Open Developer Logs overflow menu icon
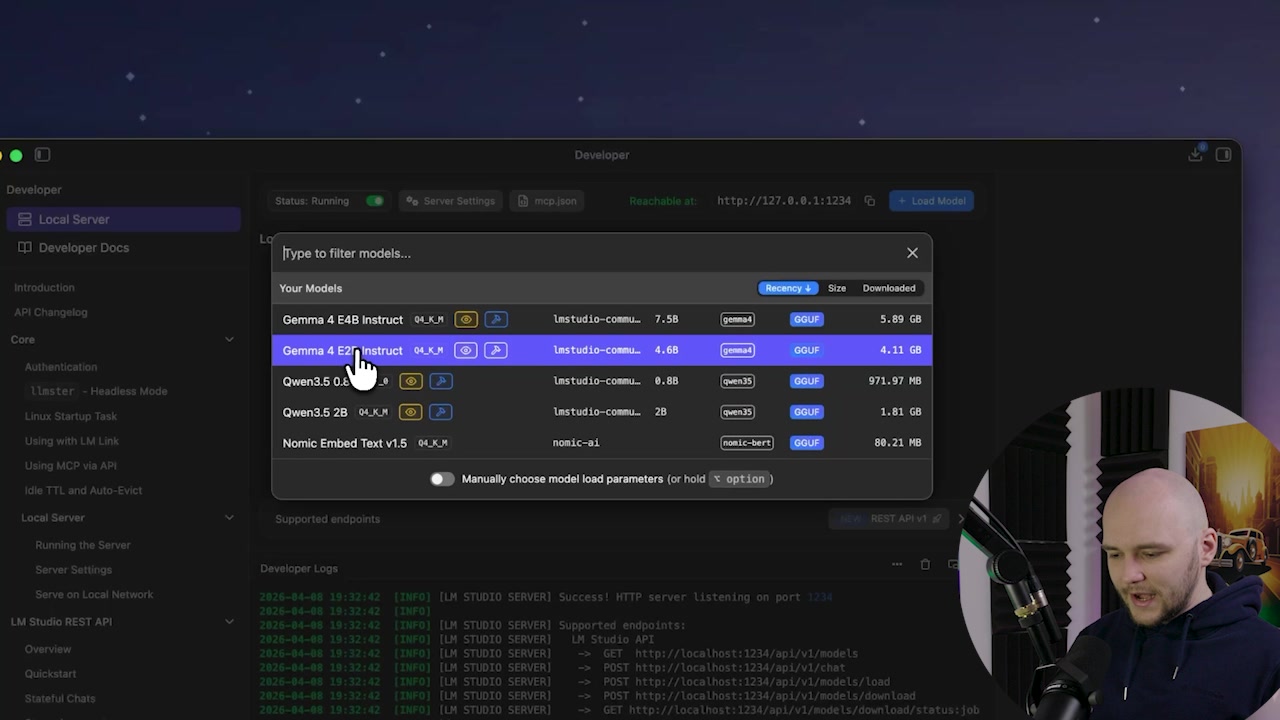The image size is (1280, 720). click(897, 564)
